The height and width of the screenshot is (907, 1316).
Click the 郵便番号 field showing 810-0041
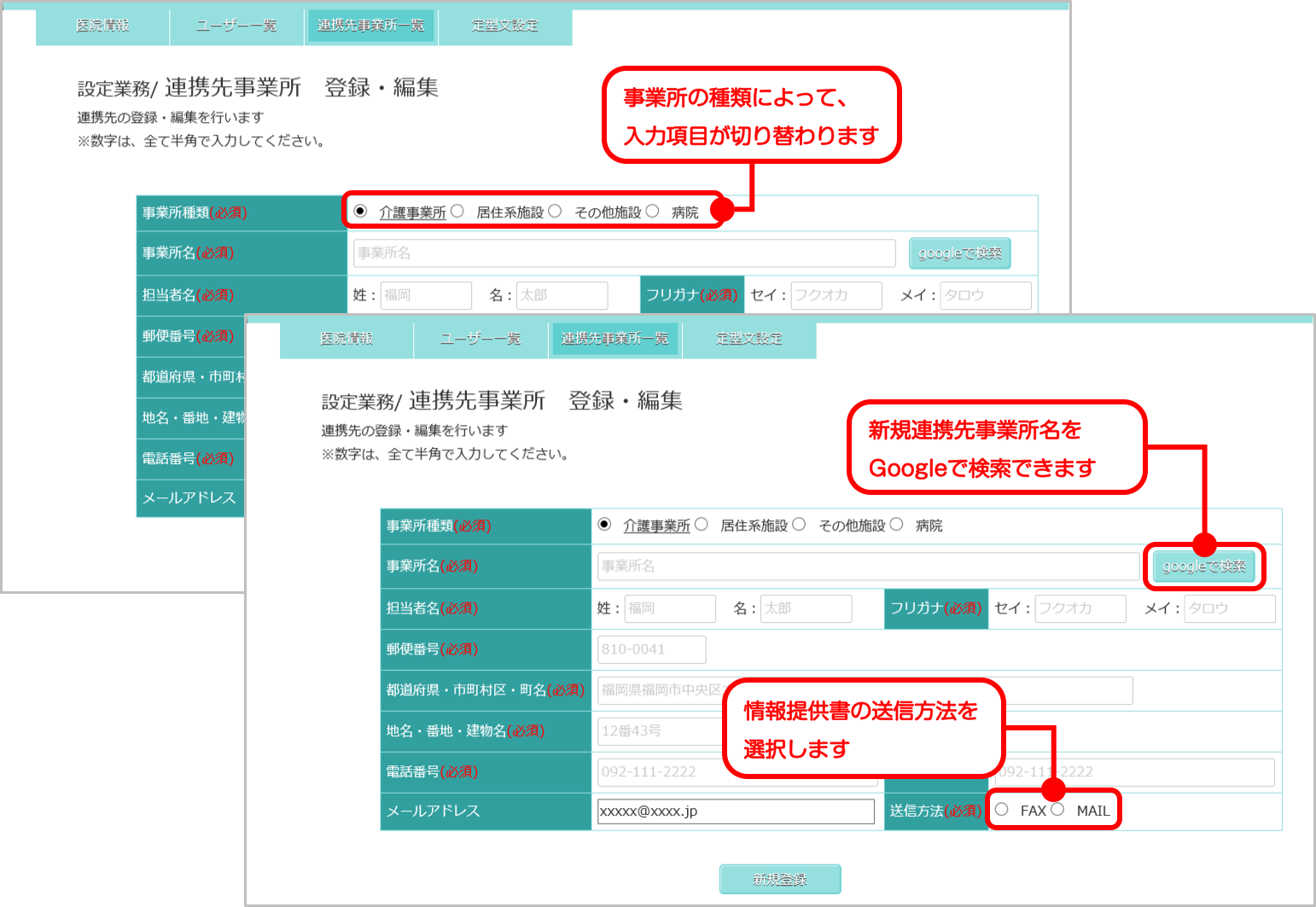tap(651, 649)
